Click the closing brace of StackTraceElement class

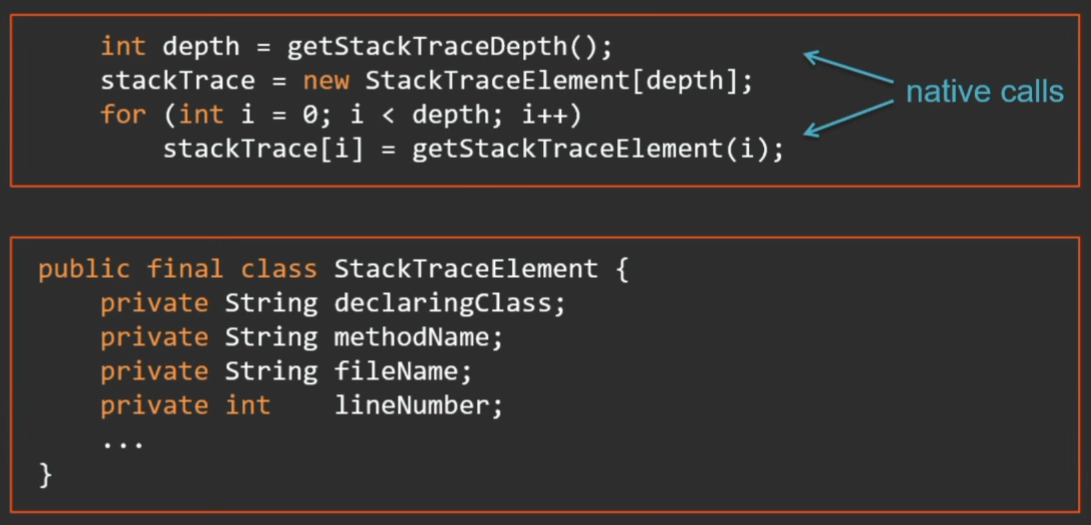coord(45,474)
